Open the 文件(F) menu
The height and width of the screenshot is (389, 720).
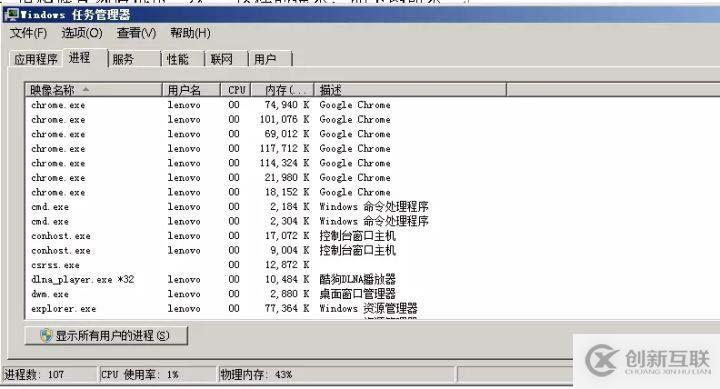click(28, 33)
